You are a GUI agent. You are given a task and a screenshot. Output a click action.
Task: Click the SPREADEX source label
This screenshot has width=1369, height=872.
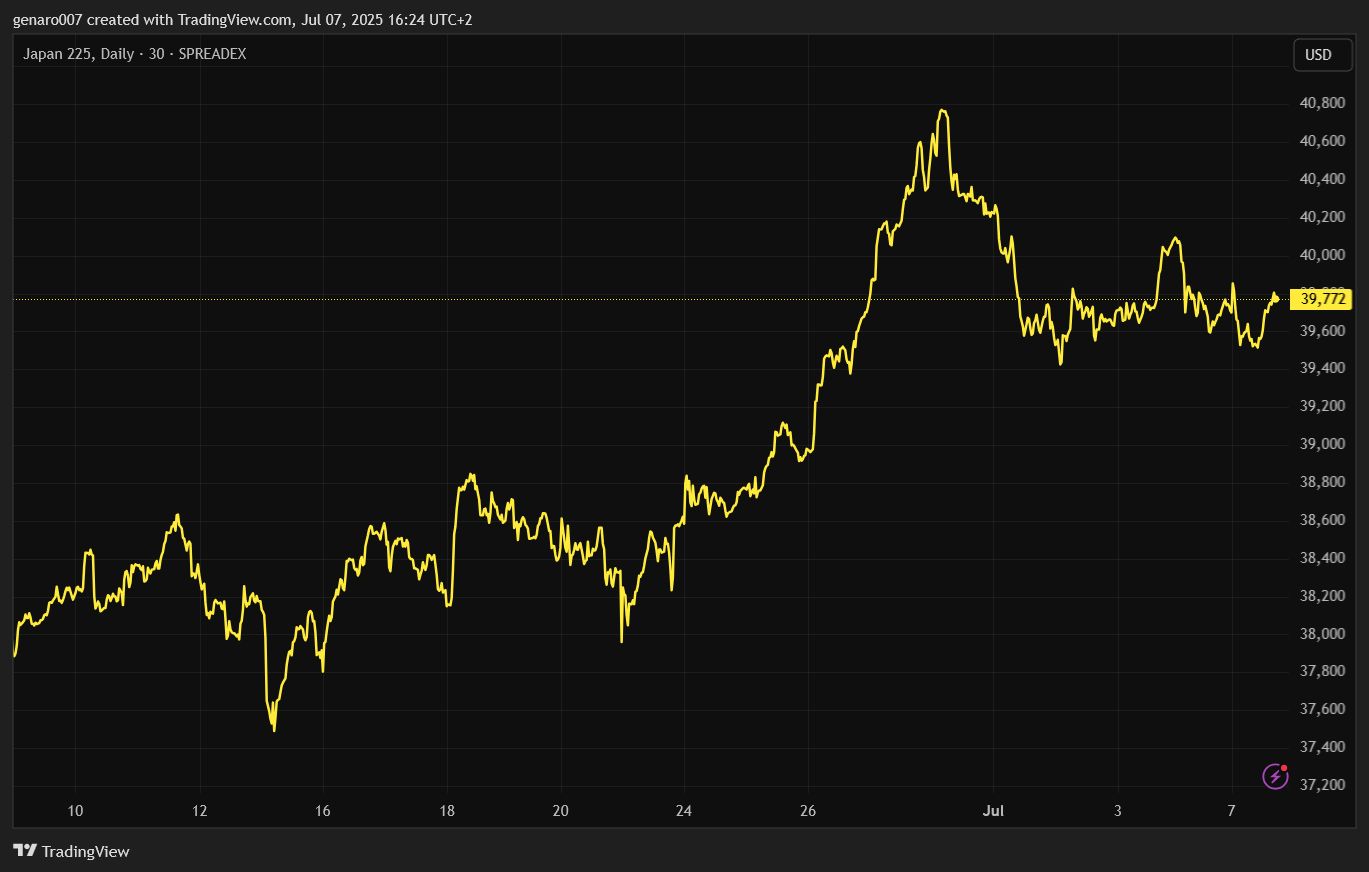(x=212, y=54)
